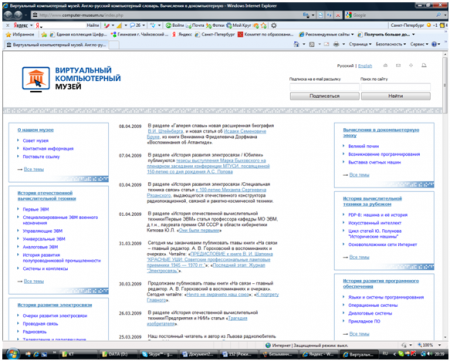Screen dimensions: 450x361
Task: Click the envelope icon in the page header
Action: 398,65
